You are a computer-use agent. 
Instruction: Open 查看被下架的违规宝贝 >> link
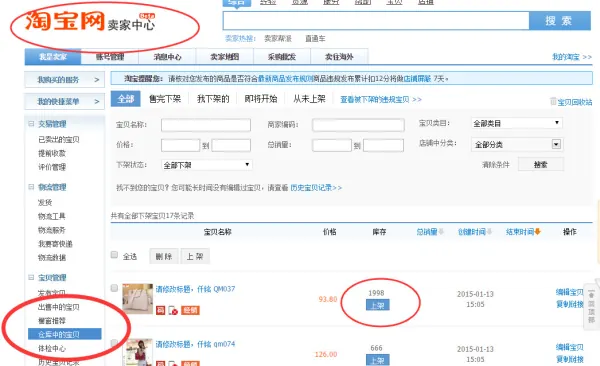click(381, 100)
